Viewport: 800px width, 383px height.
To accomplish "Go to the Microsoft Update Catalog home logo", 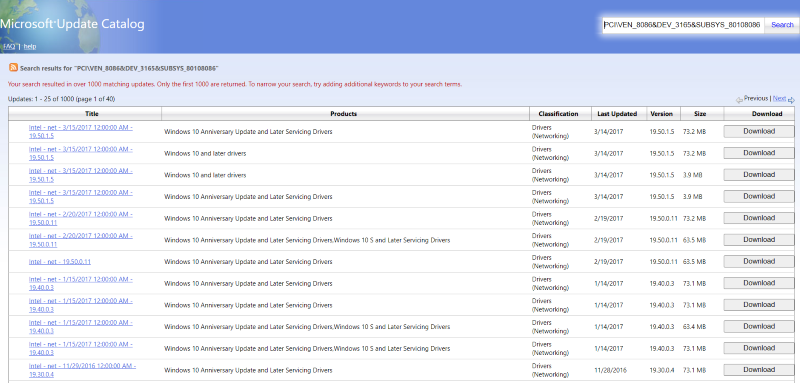I will [72, 24].
